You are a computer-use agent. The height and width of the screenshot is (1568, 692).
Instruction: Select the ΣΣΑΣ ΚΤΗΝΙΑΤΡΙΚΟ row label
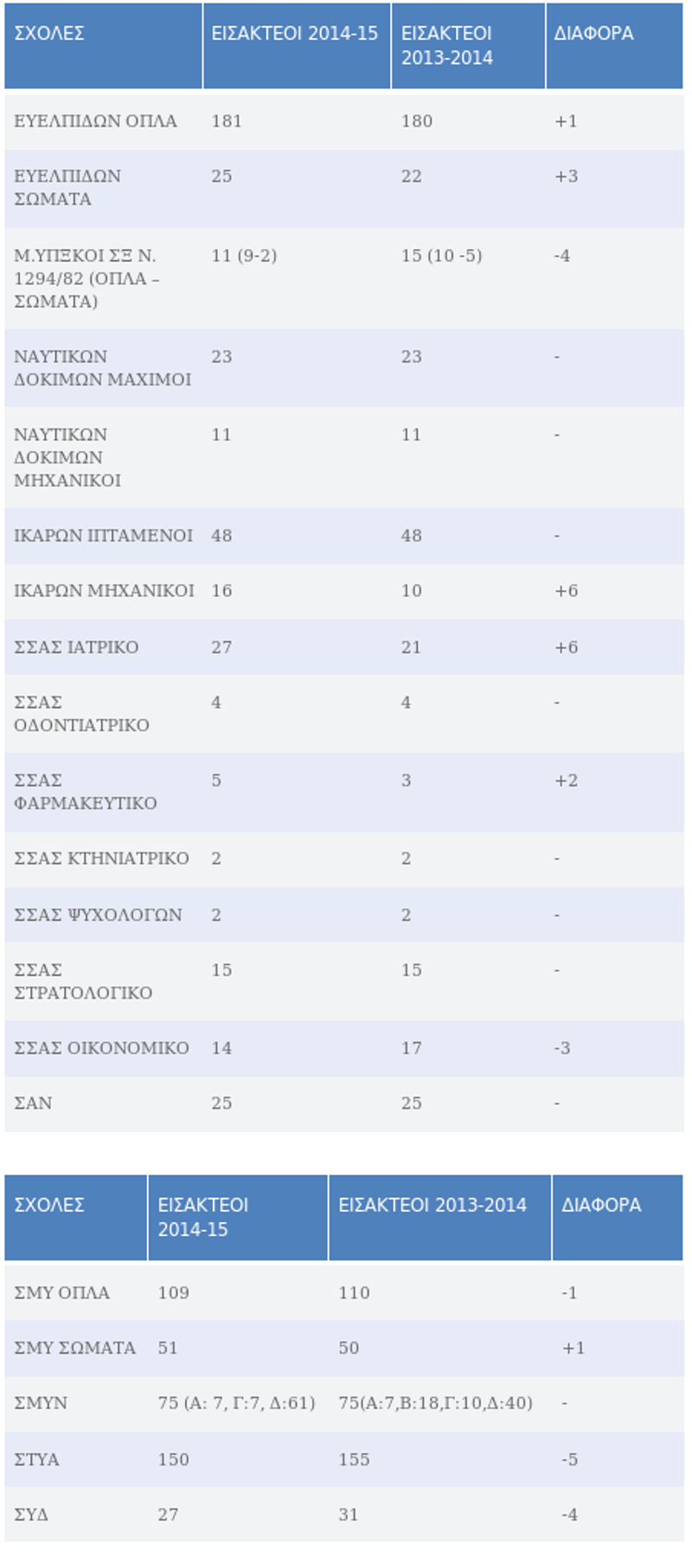[101, 858]
